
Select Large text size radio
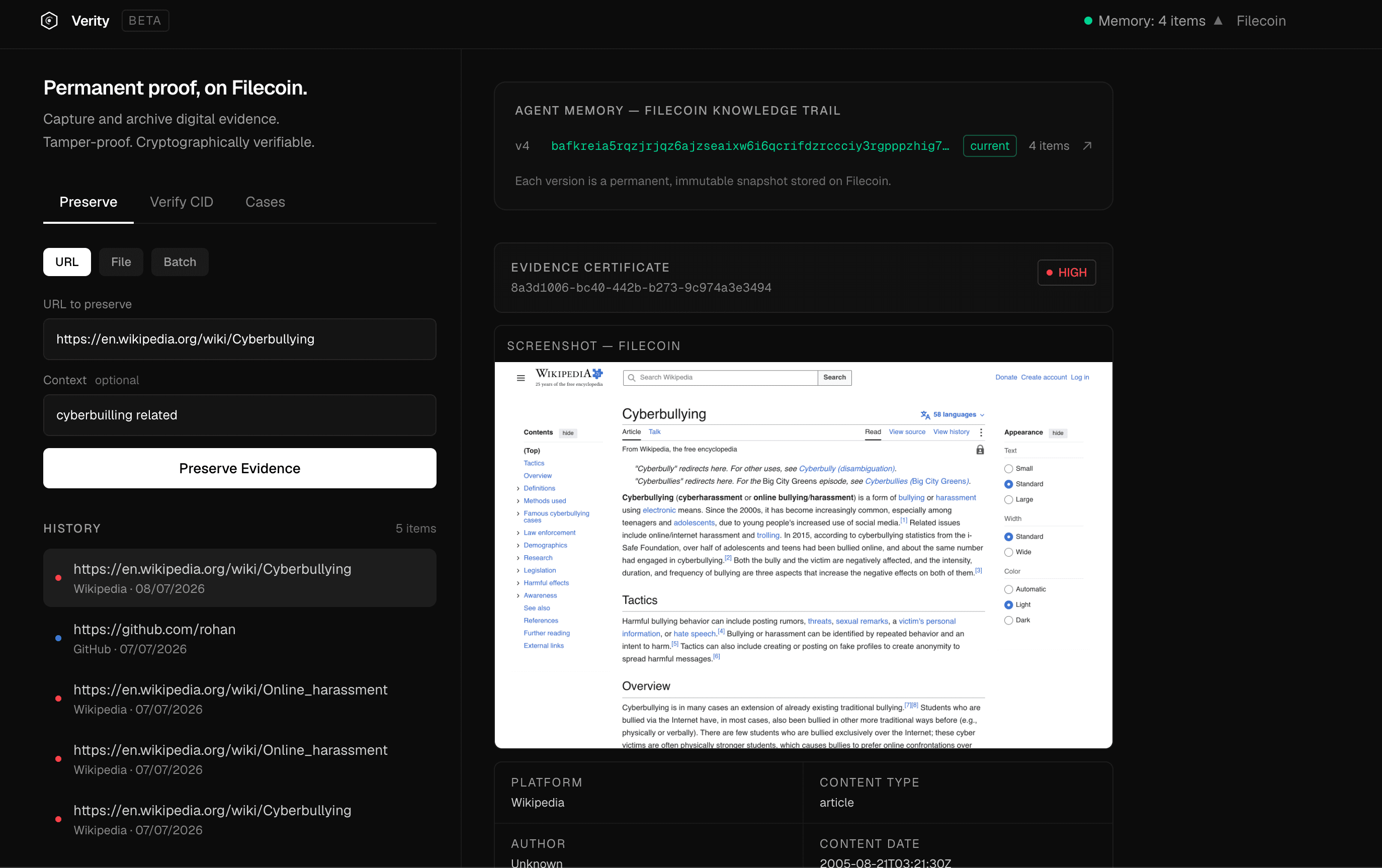[x=1008, y=500]
